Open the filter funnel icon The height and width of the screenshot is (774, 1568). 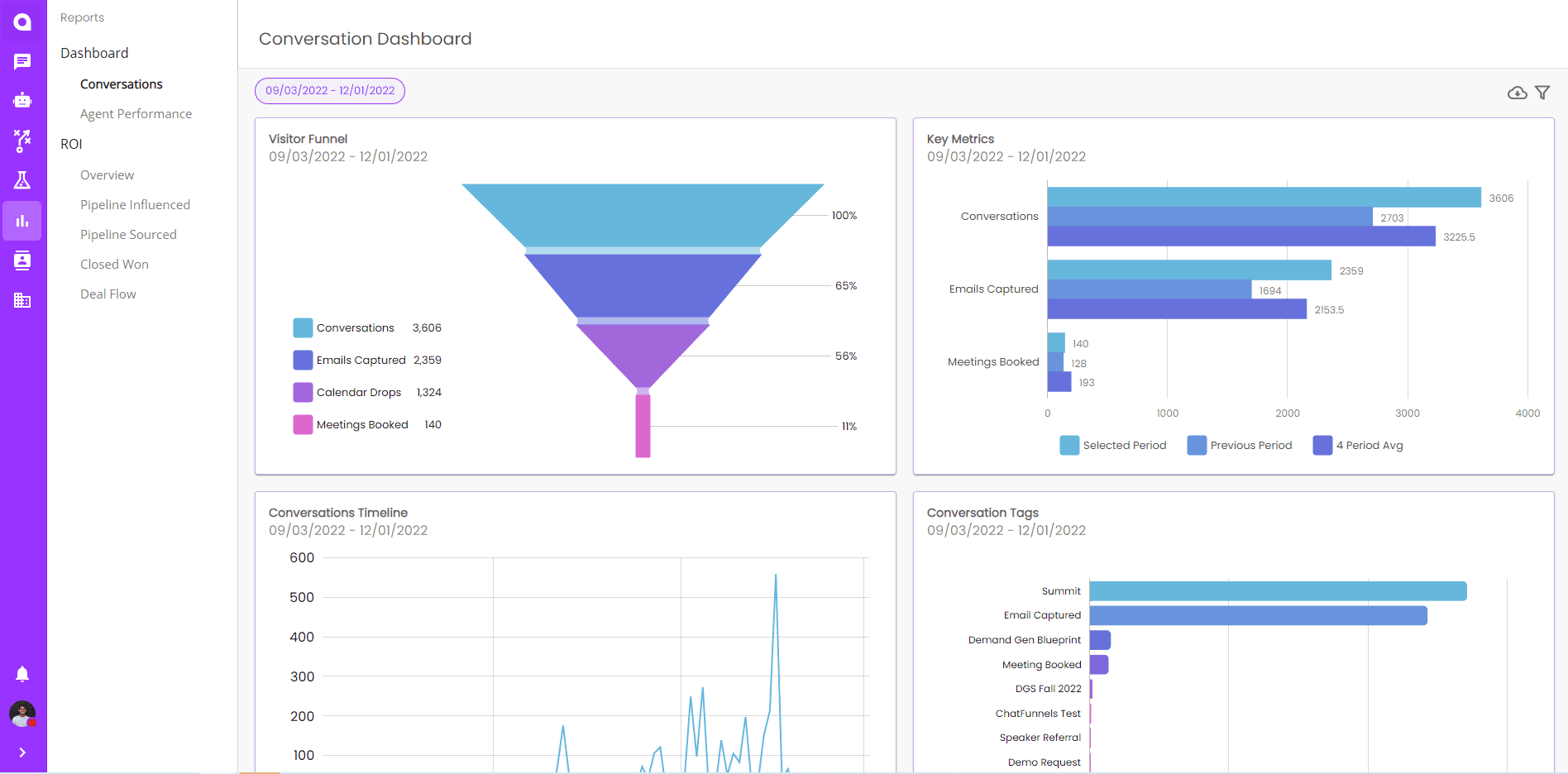pyautogui.click(x=1543, y=93)
